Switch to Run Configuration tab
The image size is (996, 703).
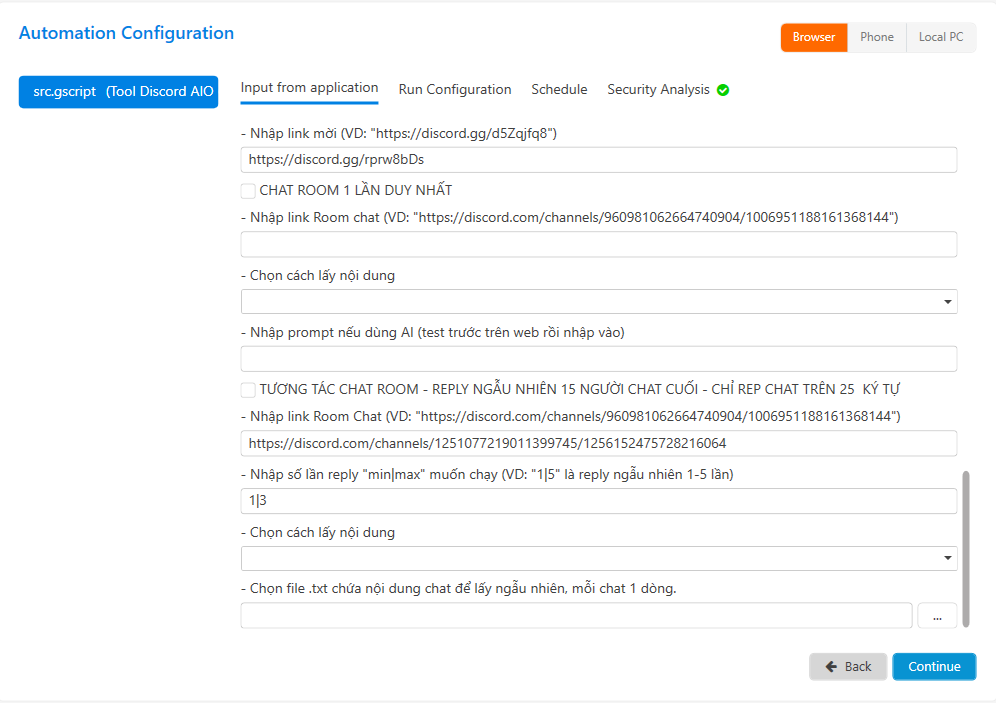455,90
